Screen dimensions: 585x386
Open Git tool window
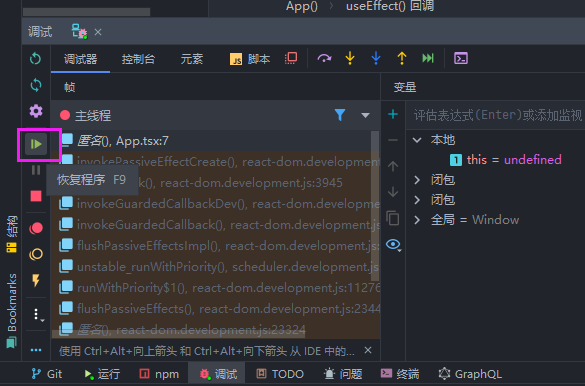(x=47, y=374)
